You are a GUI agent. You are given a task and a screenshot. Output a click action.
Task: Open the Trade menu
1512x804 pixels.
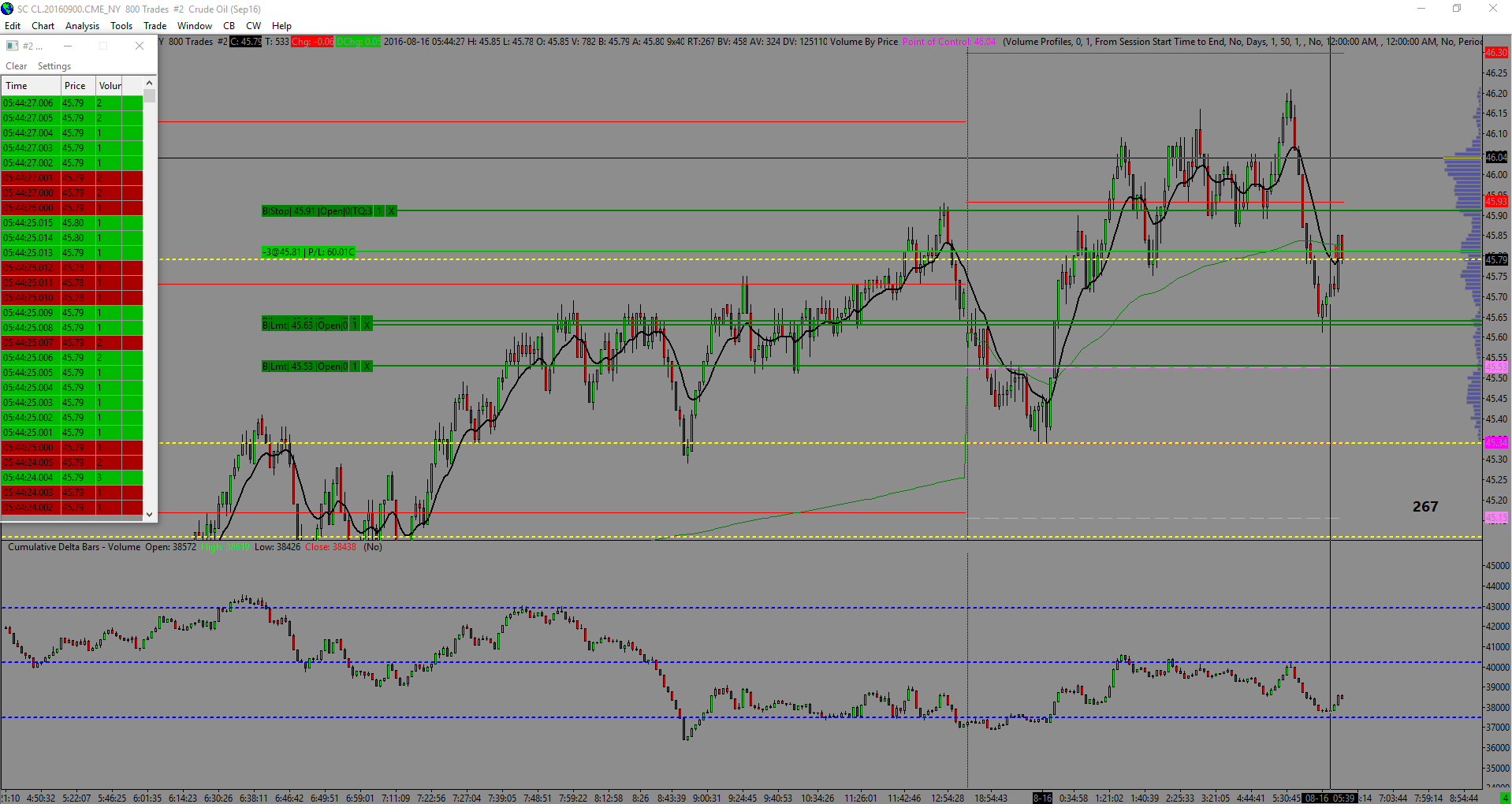click(x=155, y=26)
